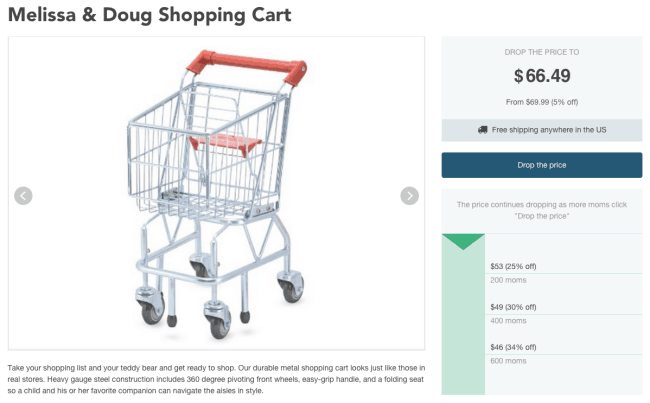This screenshot has height=403, width=650.
Task: Click the next image arrow
Action: tap(410, 196)
